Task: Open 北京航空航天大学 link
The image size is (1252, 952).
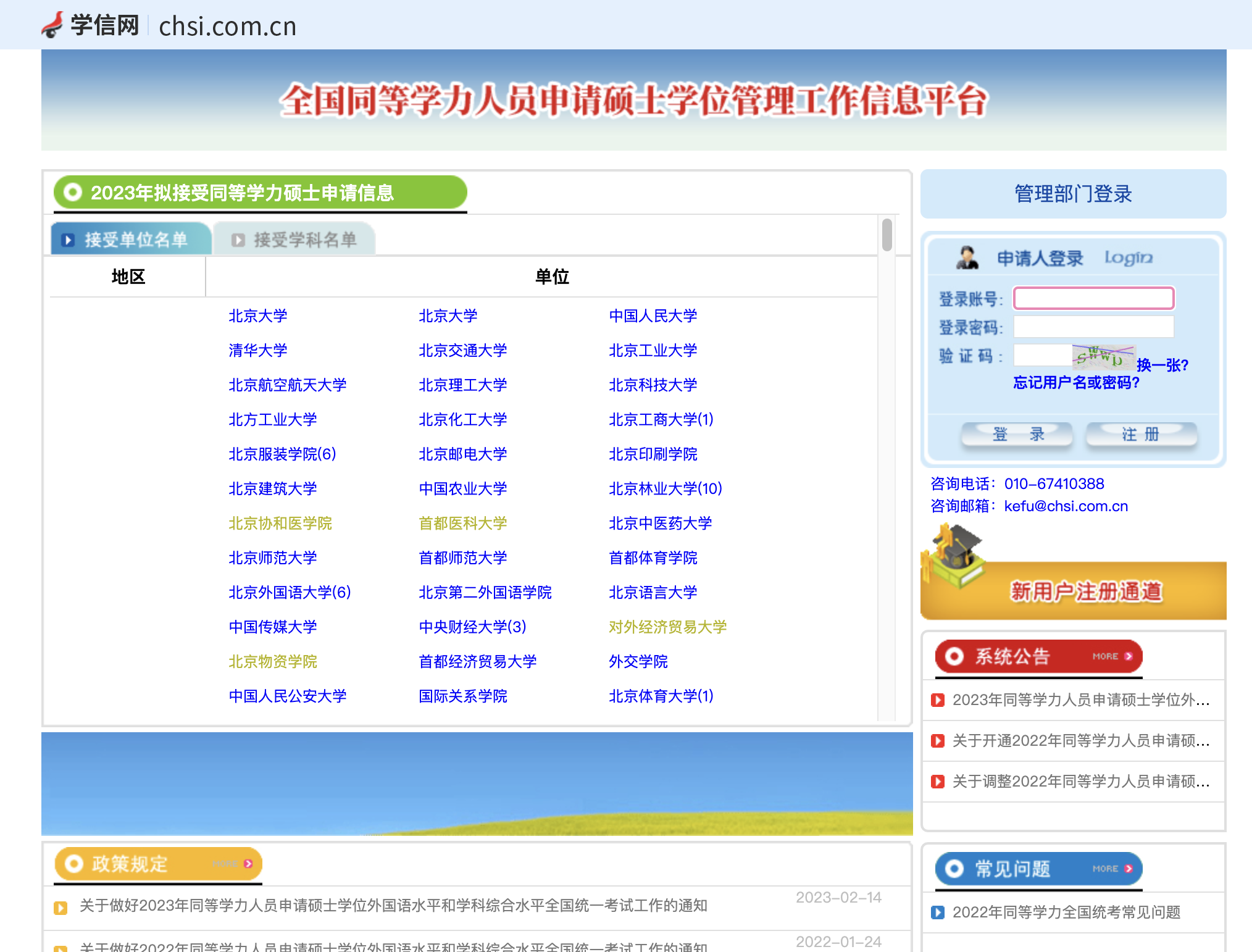Action: (x=288, y=385)
